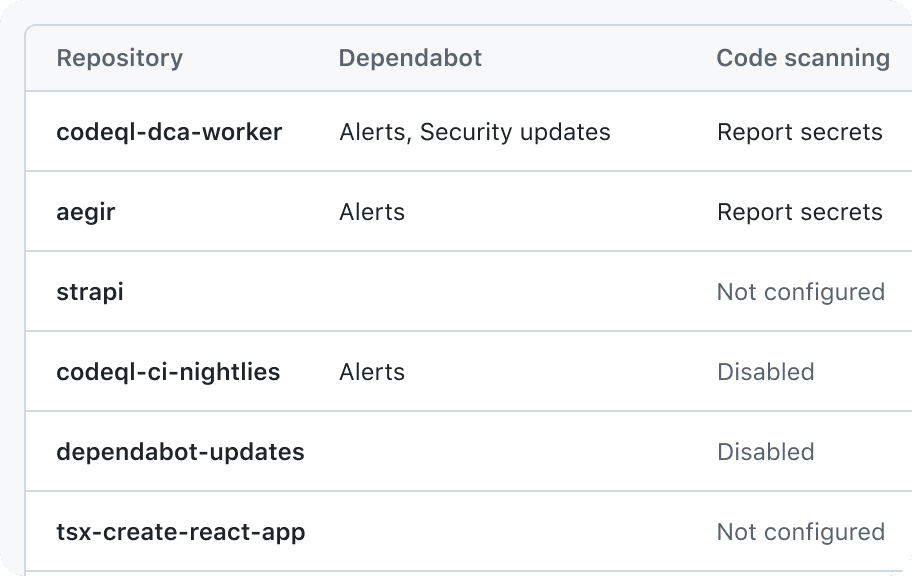Open the codeql-dca-worker repository
912x576 pixels.
point(169,132)
